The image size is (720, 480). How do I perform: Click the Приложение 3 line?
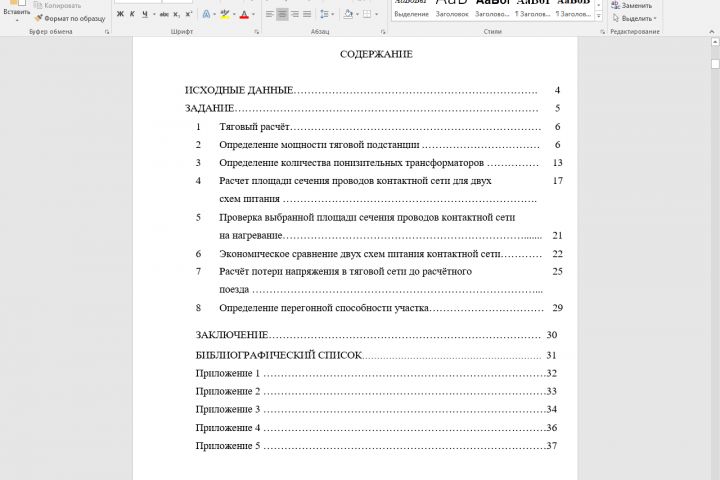tap(376, 409)
